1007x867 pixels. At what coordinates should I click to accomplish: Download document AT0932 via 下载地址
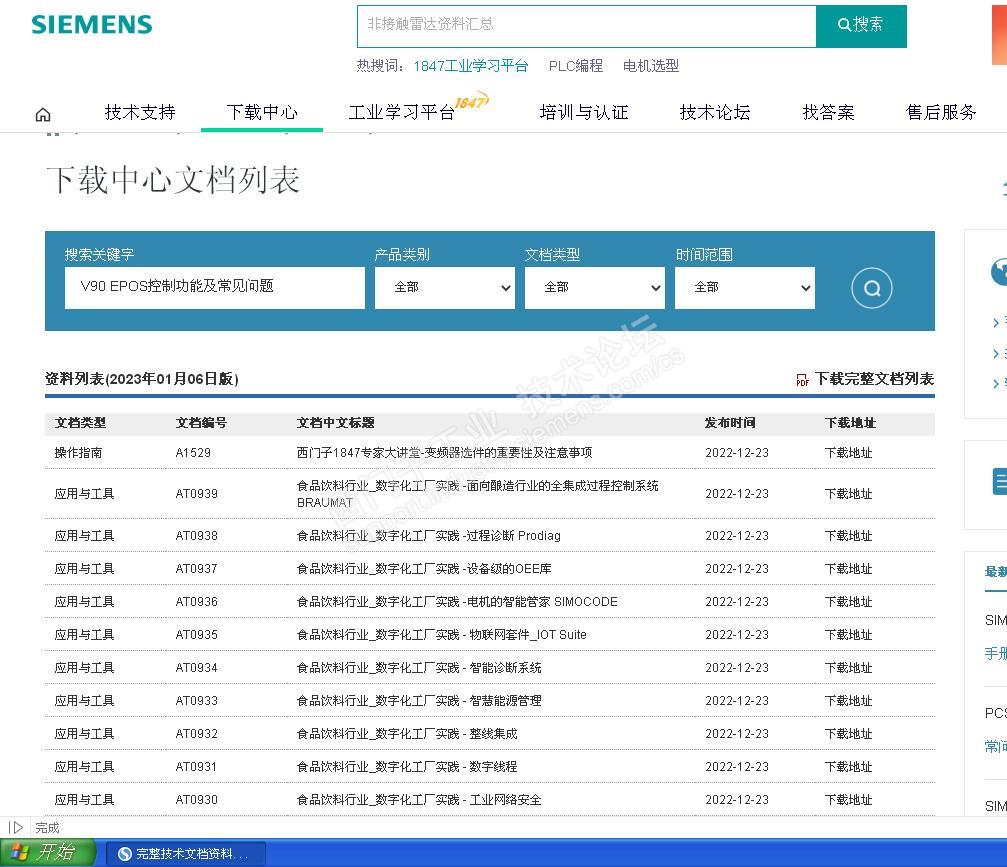(848, 733)
